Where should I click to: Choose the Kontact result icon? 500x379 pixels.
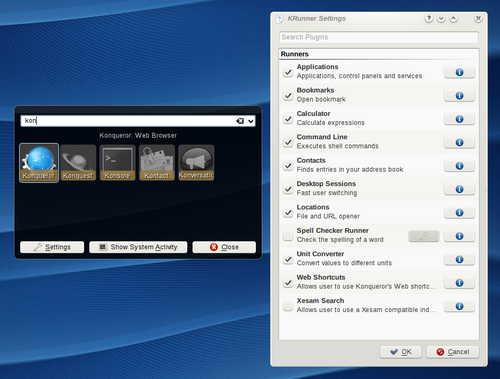click(x=157, y=163)
